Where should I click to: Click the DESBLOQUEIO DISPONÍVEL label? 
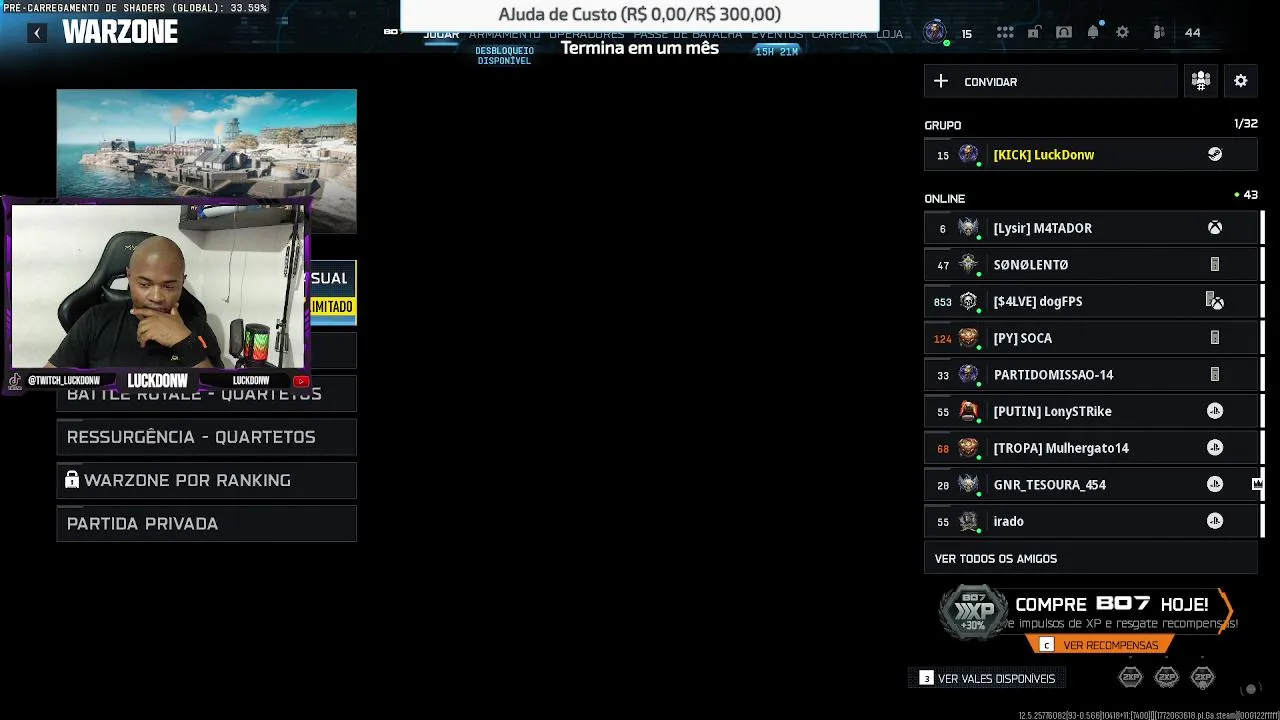(x=505, y=56)
